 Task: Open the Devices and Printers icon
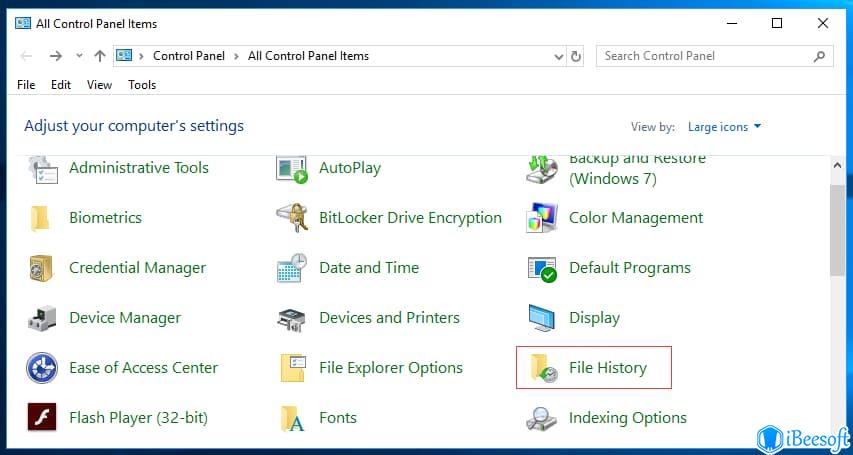tap(292, 319)
